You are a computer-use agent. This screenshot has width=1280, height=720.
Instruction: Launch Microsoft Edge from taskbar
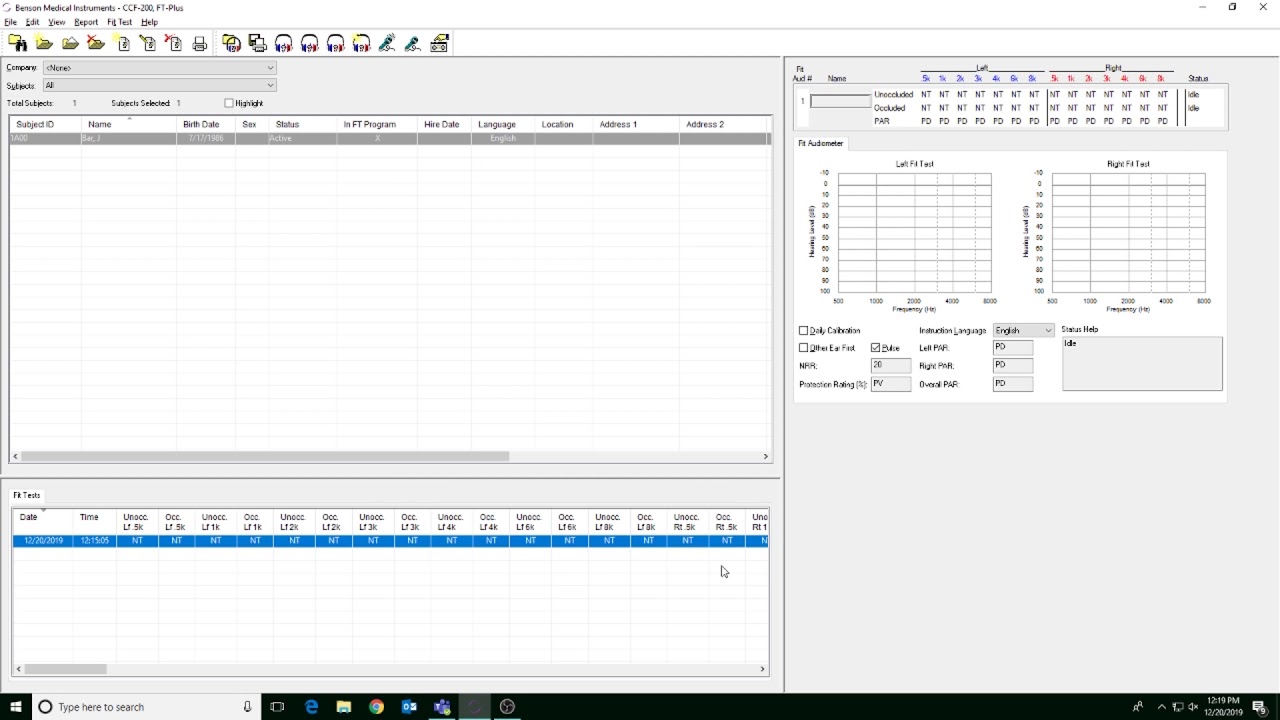(x=311, y=707)
